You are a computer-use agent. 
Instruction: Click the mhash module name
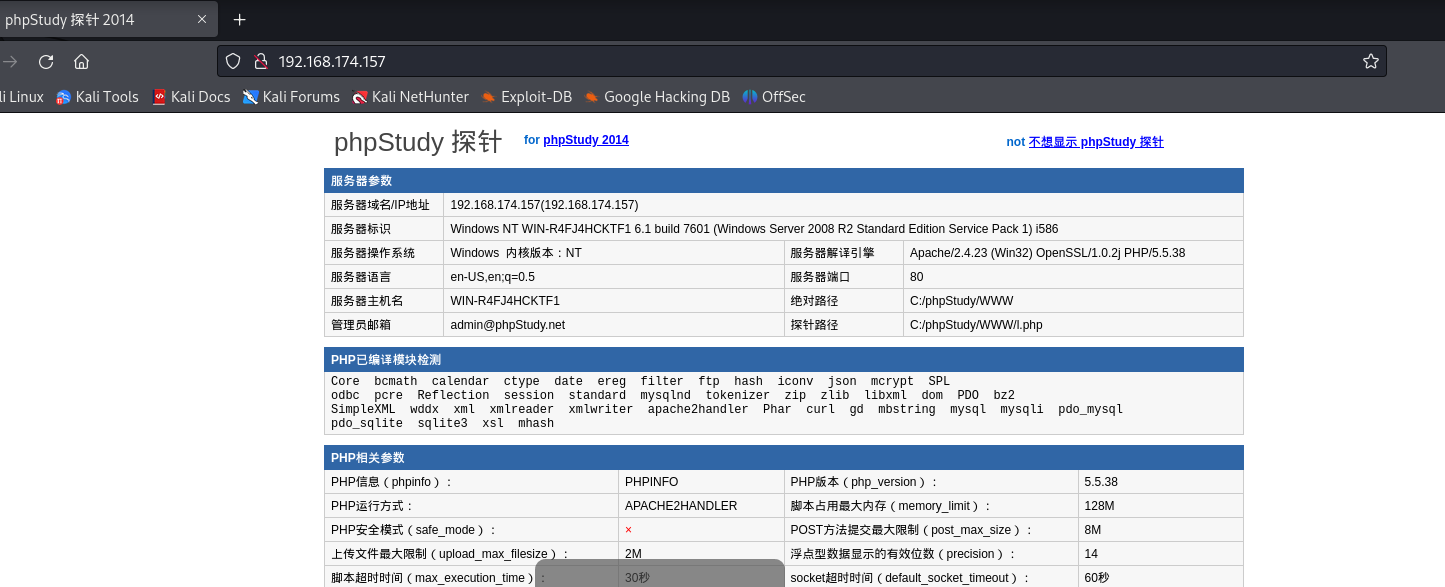(536, 423)
